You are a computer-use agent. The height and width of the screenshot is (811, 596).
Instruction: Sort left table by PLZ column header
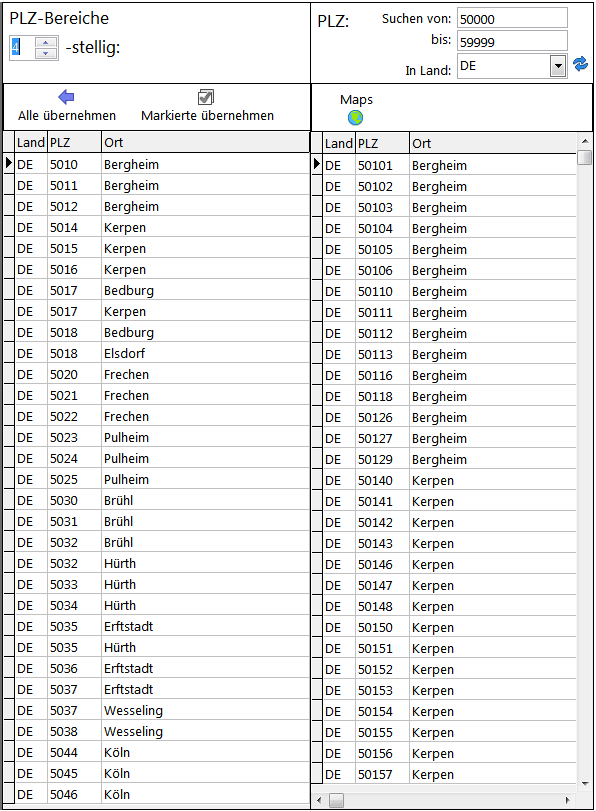coord(74,142)
